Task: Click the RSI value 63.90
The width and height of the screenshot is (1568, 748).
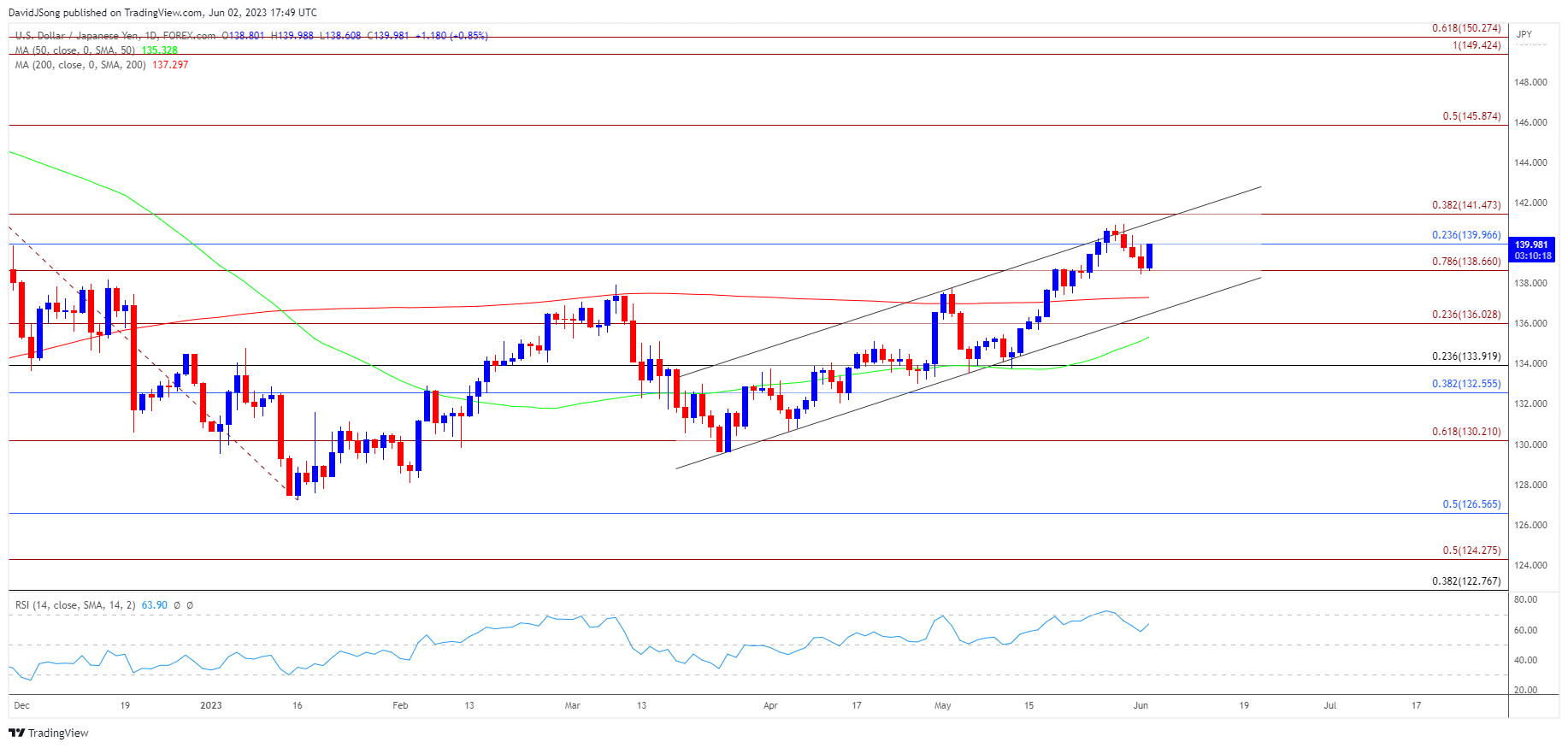Action: 154,605
